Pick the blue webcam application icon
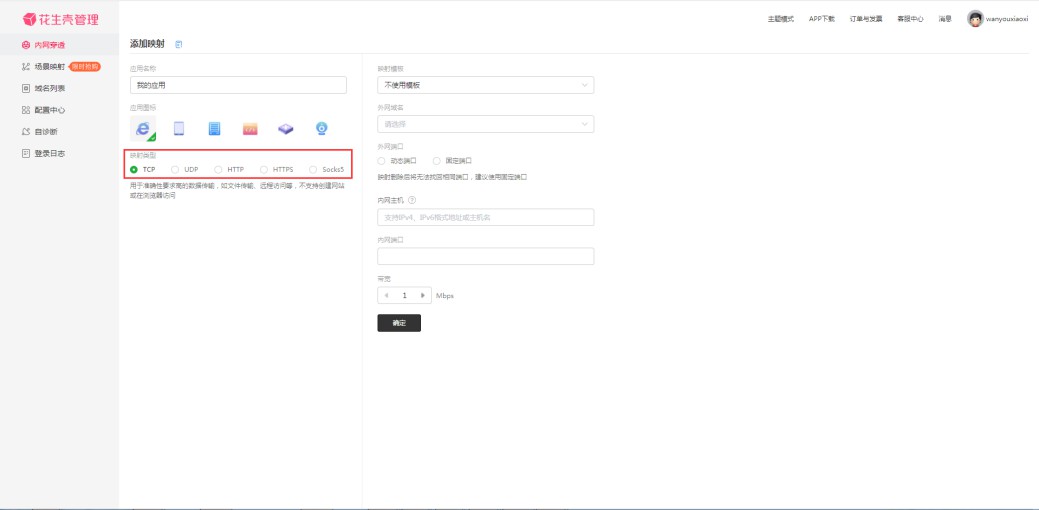This screenshot has width=1039, height=510. point(322,128)
